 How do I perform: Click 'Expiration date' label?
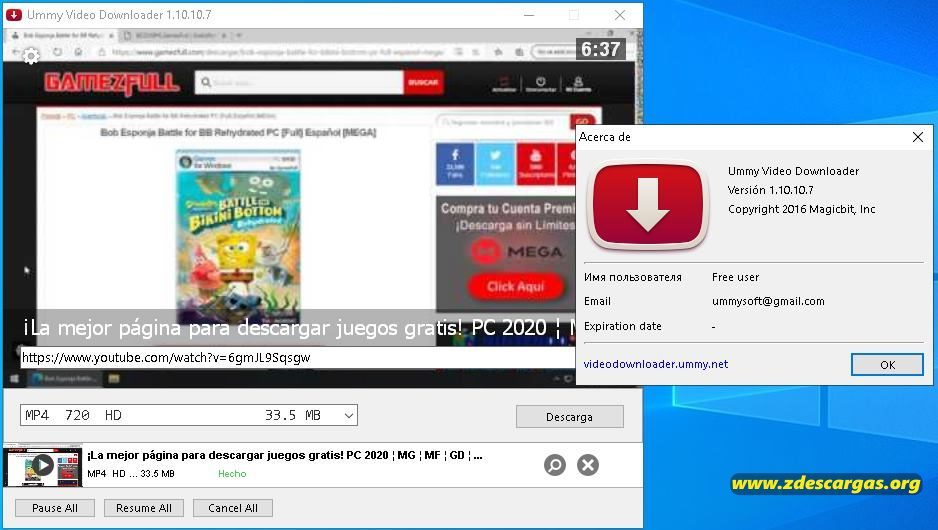point(623,326)
